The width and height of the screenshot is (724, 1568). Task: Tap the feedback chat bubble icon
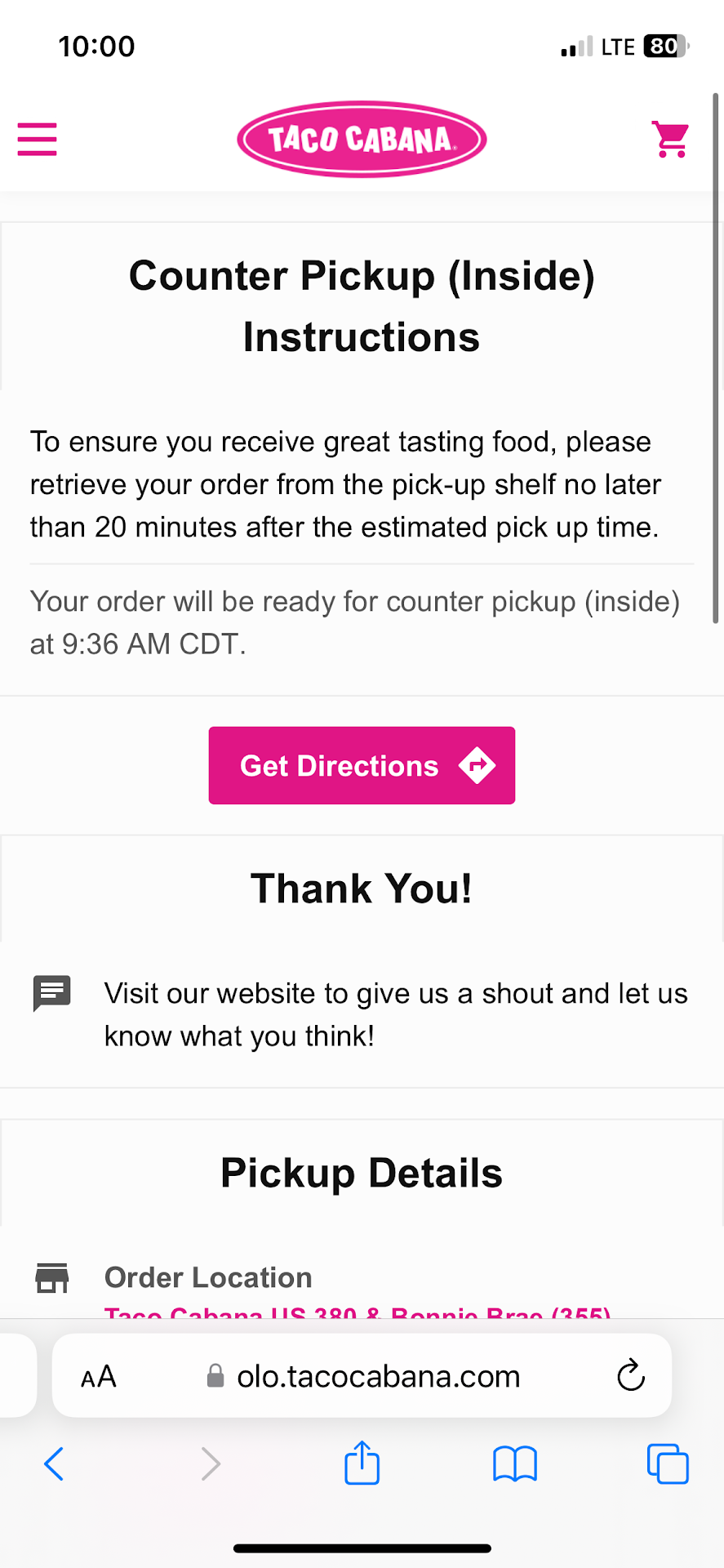click(x=52, y=993)
